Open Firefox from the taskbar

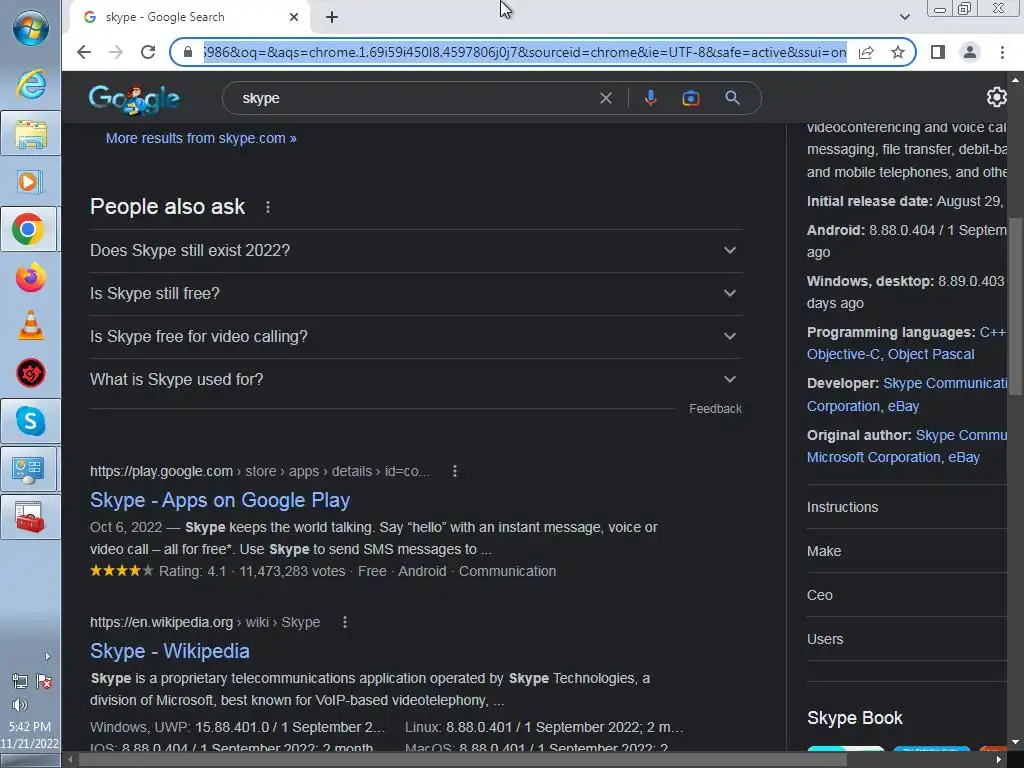[31, 278]
